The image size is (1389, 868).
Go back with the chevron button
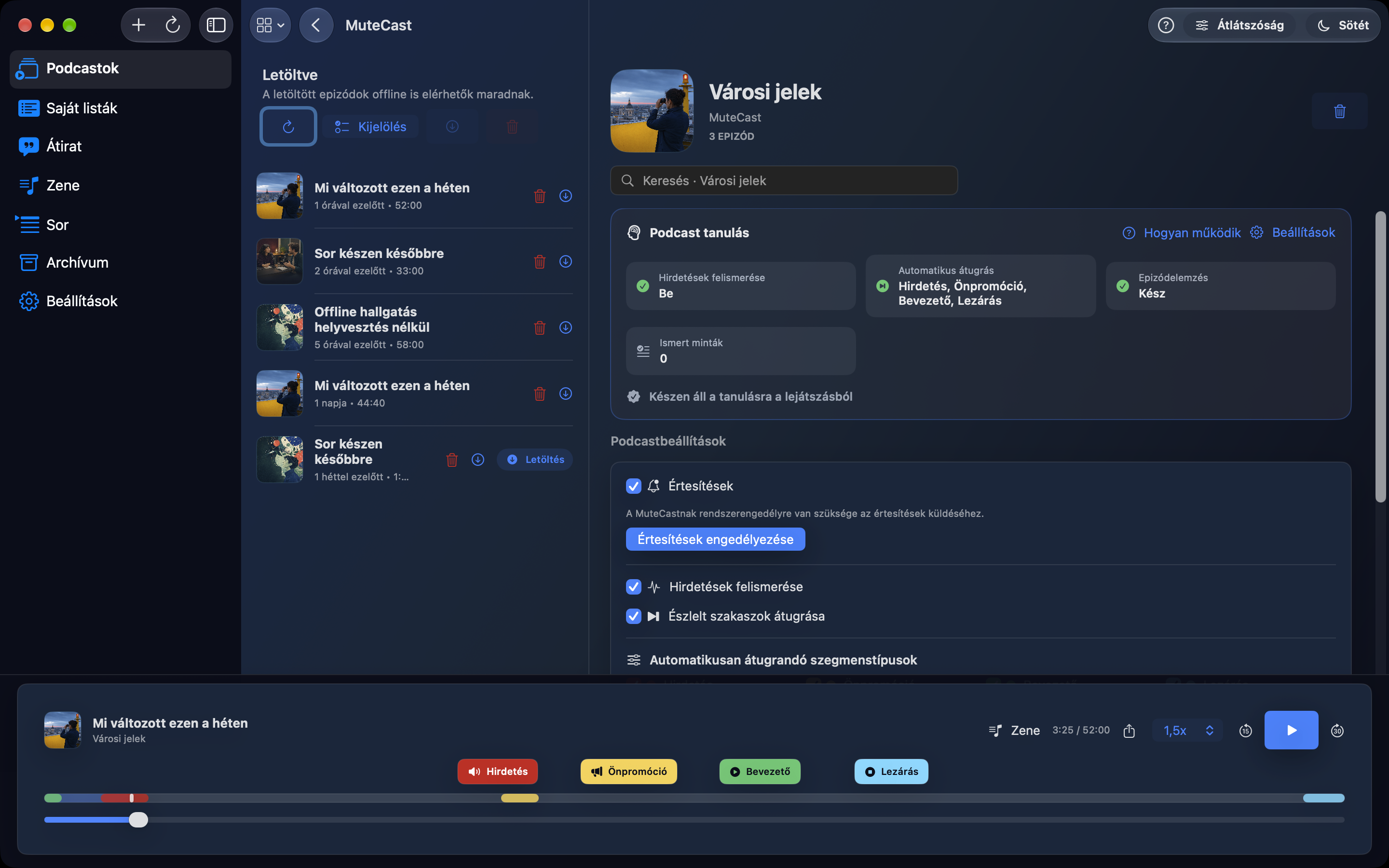316,25
